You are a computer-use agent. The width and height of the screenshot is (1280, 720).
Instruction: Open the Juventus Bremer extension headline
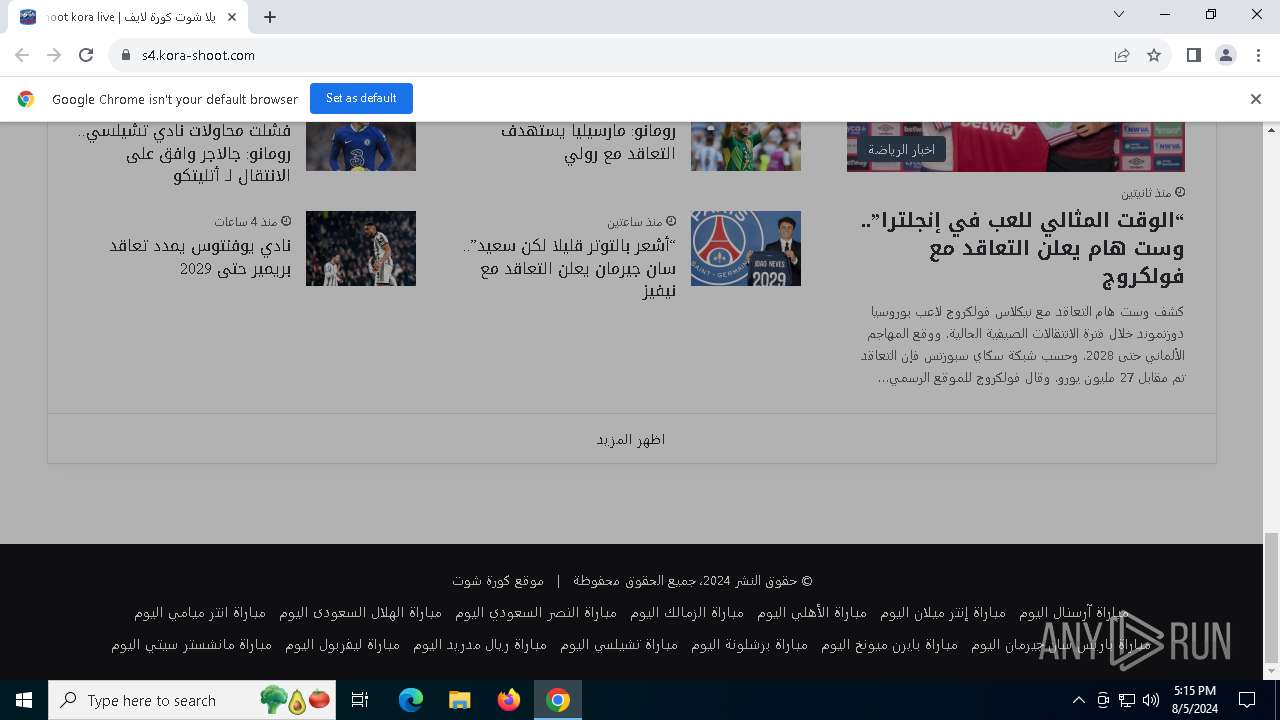pyautogui.click(x=200, y=257)
